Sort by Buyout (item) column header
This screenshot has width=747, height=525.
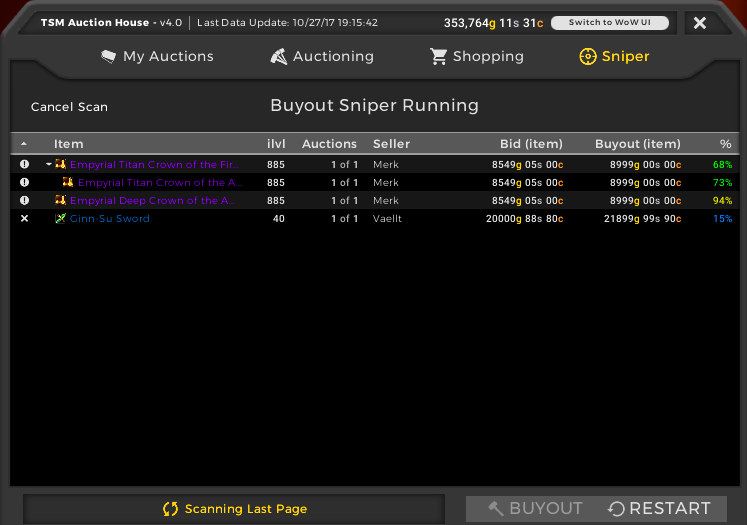(x=638, y=144)
